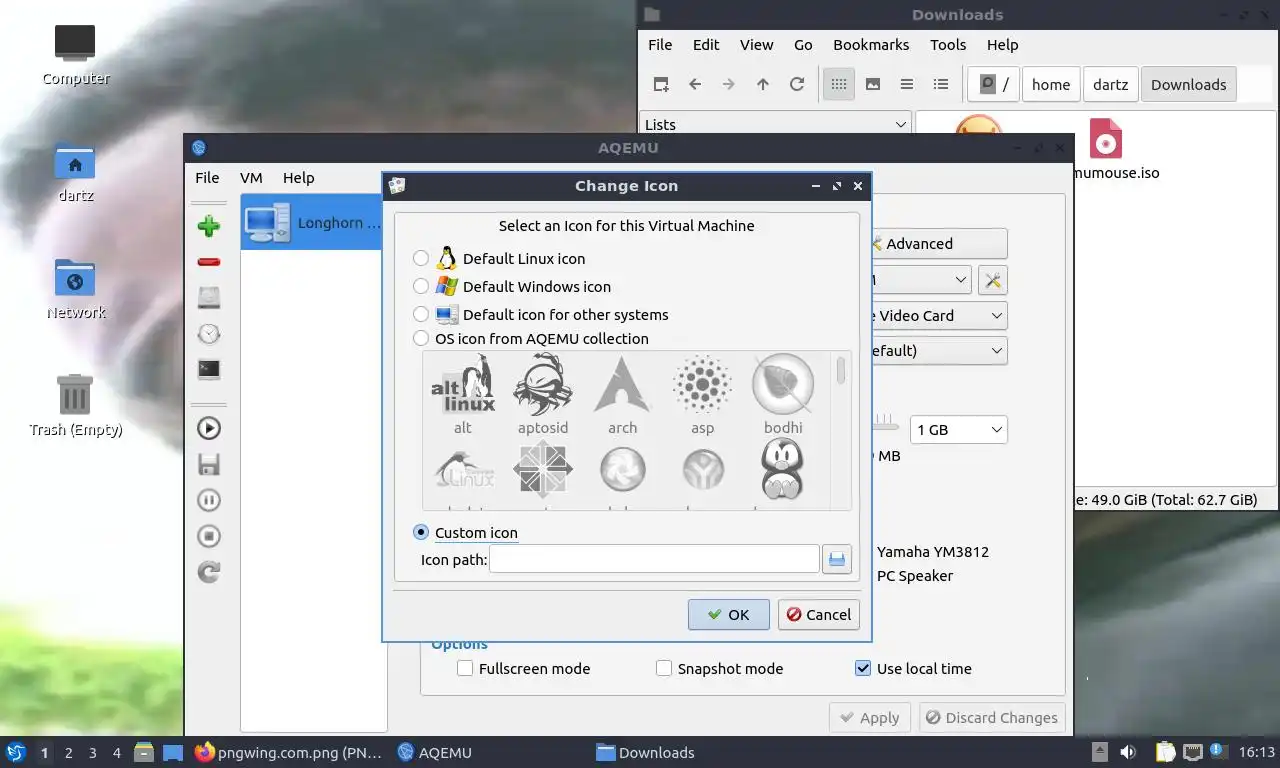
Task: Add a new virtual machine with the green plus
Action: [208, 226]
